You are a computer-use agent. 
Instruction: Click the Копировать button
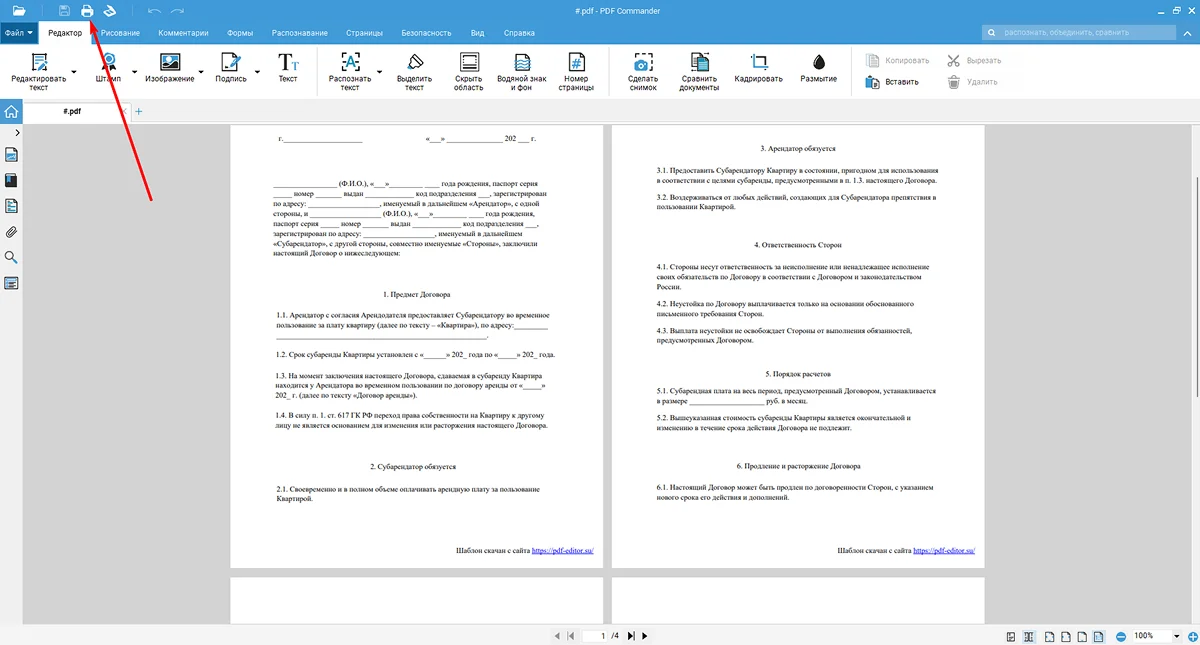[897, 61]
